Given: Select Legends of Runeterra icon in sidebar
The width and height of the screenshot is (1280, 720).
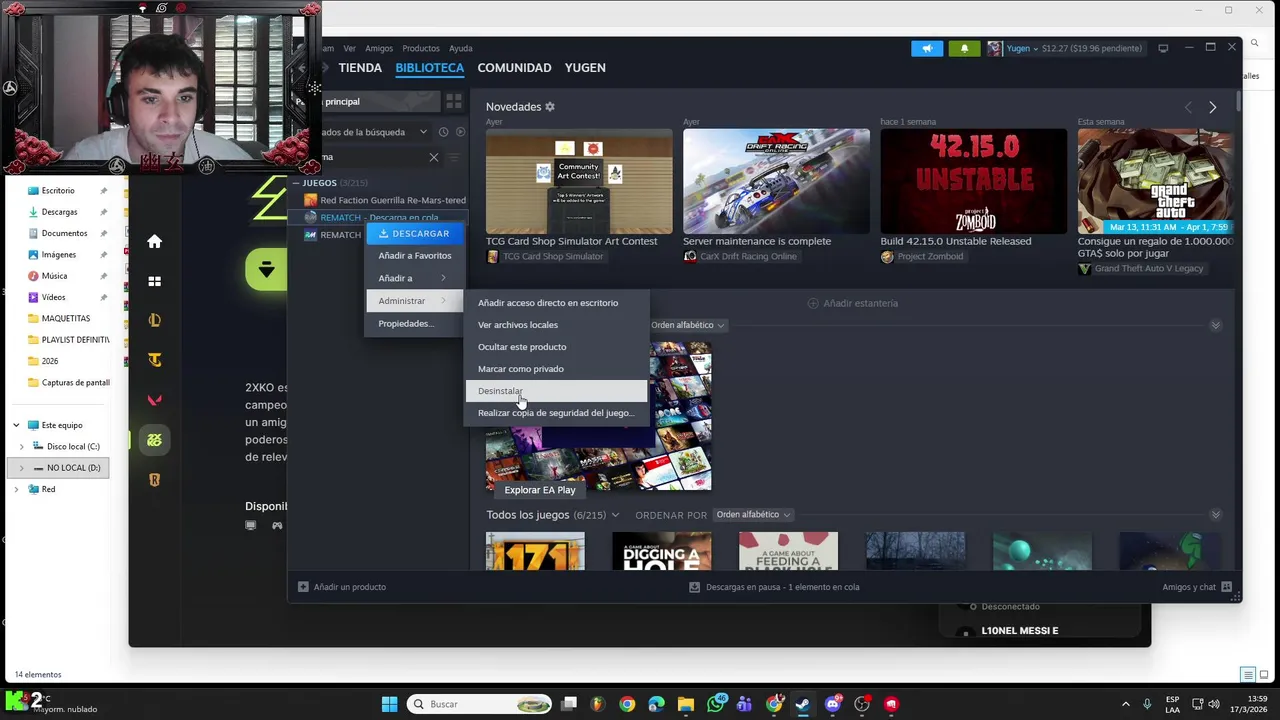Looking at the screenshot, I should 154,480.
